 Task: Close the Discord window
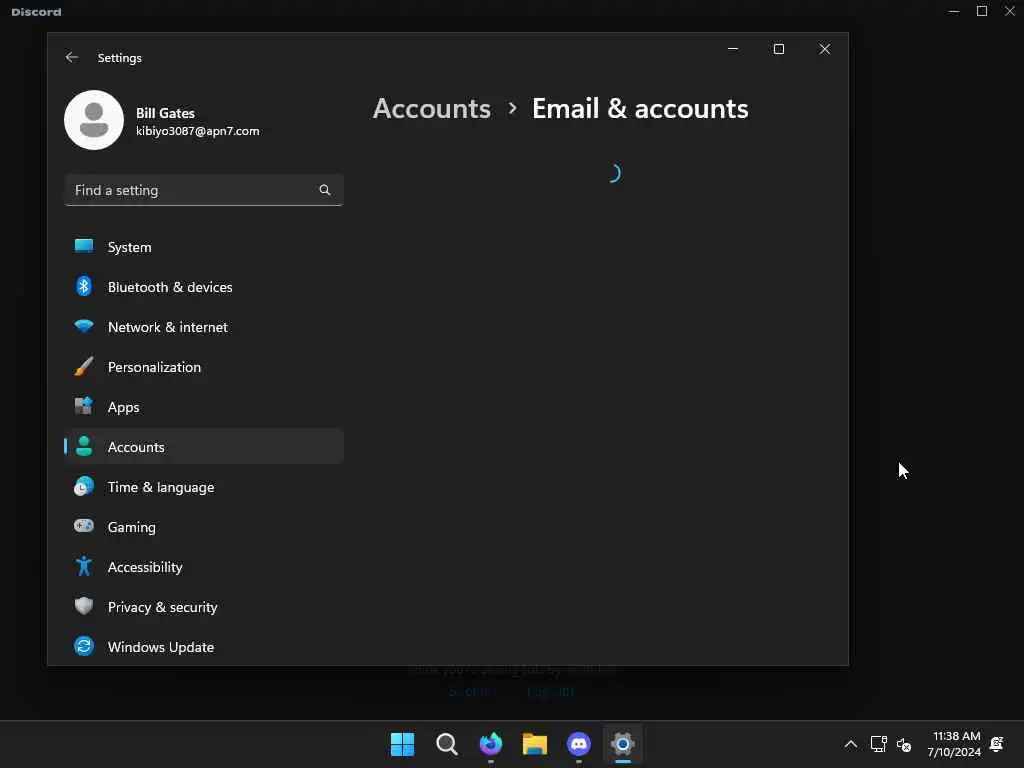tap(1010, 11)
